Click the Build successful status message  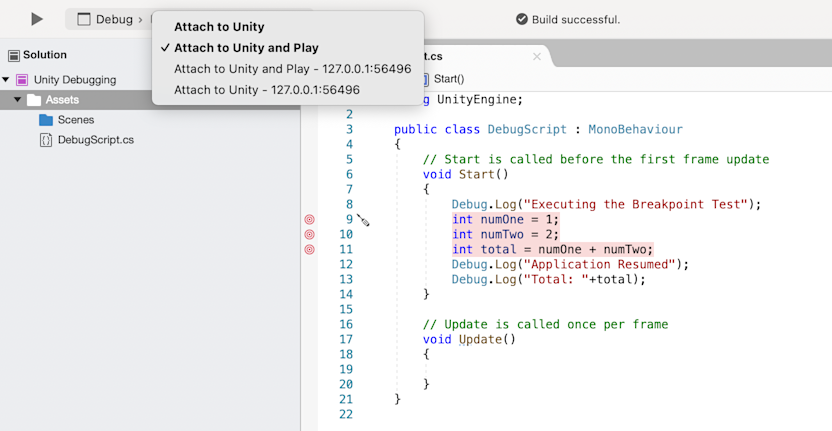click(576, 20)
